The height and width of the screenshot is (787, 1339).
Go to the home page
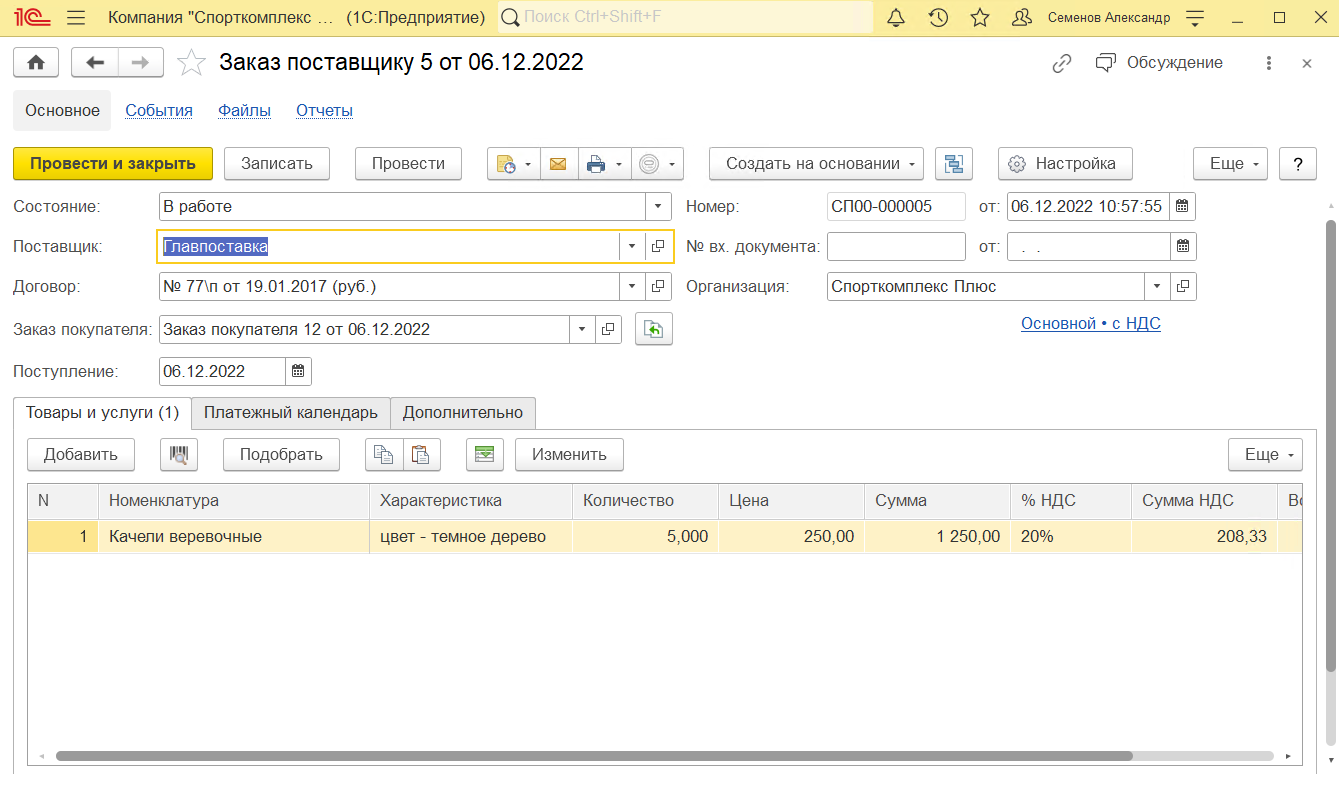36,62
